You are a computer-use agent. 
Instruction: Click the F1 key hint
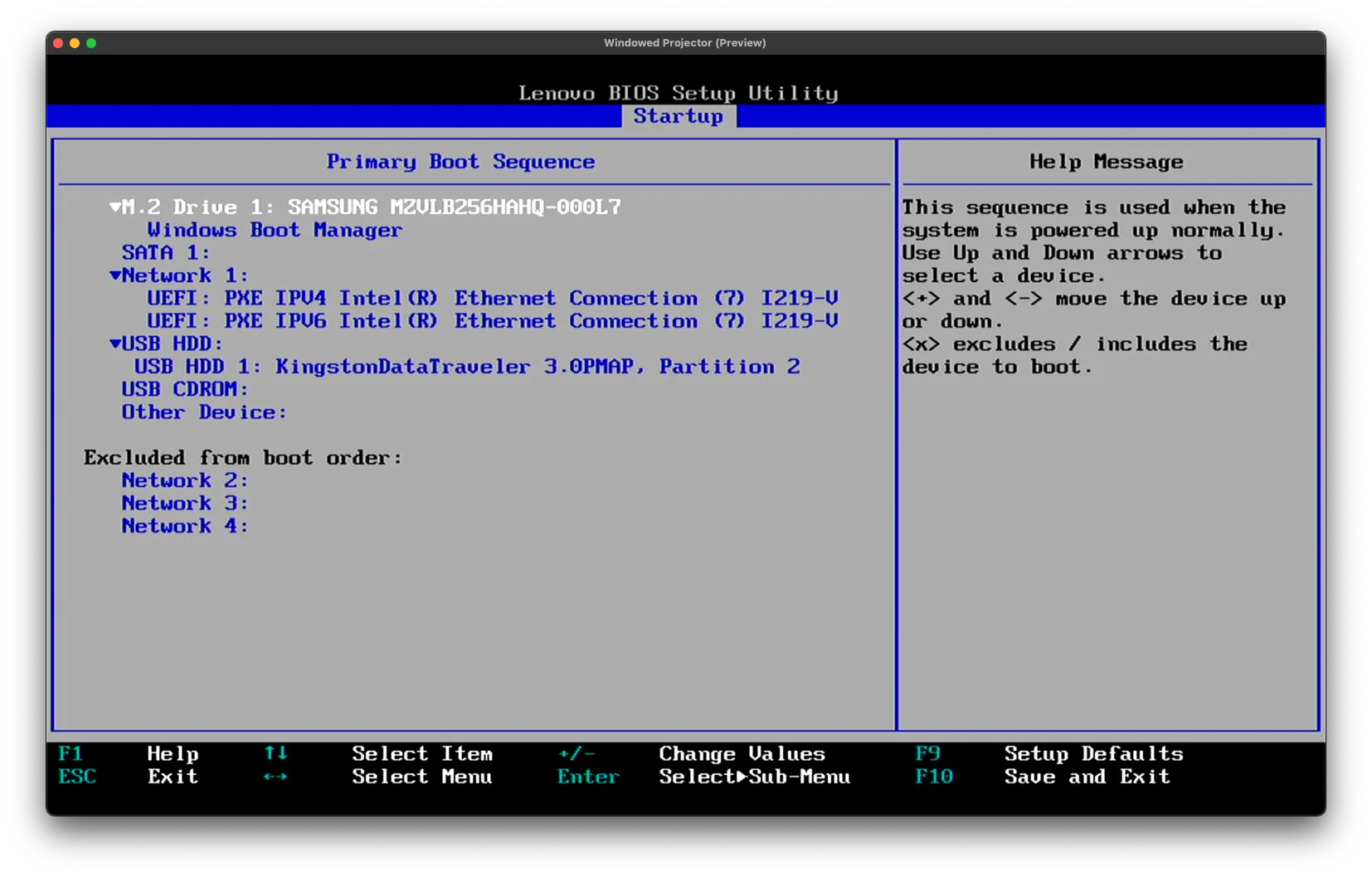click(71, 753)
